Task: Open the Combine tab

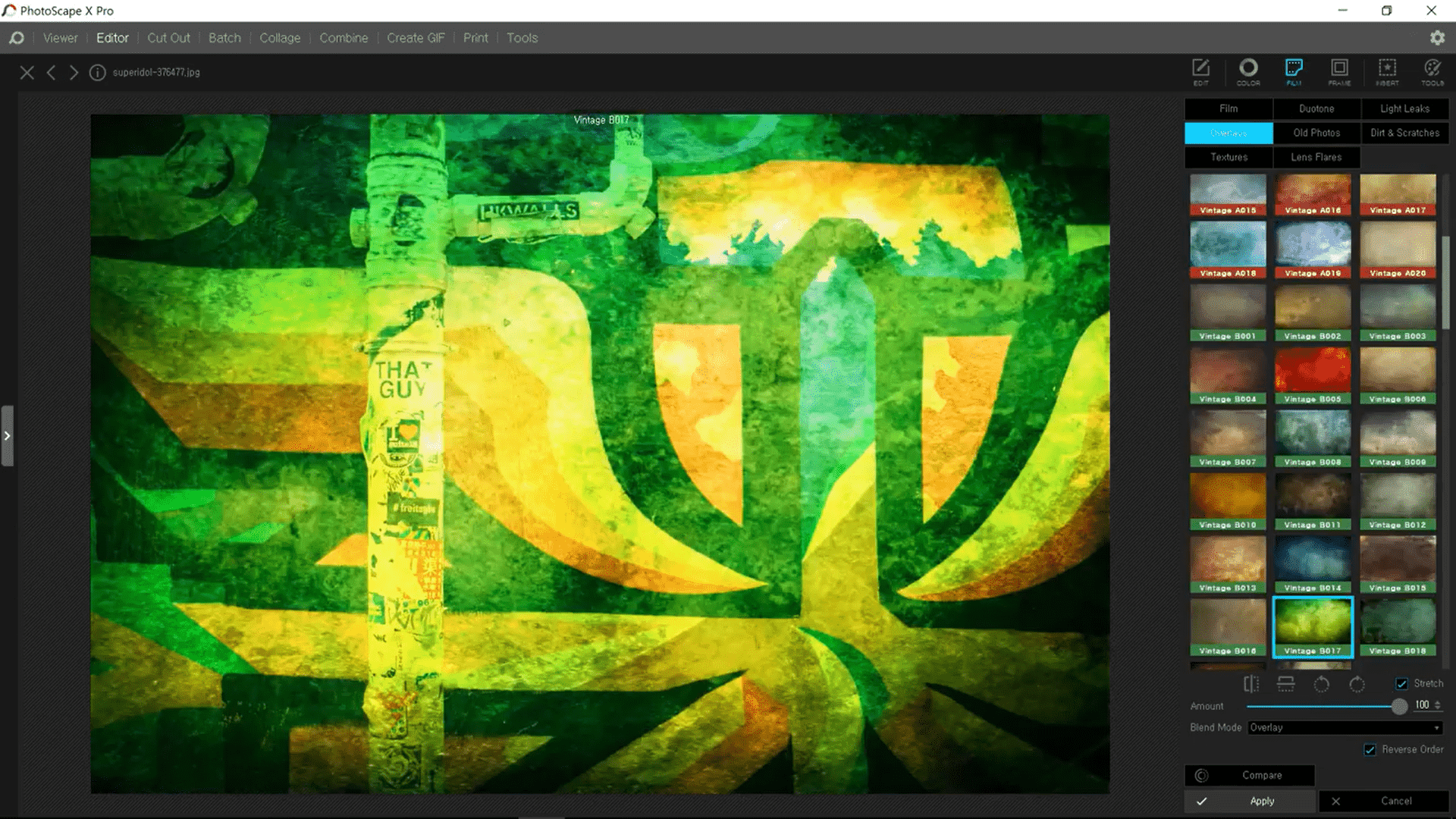Action: pyautogui.click(x=344, y=38)
